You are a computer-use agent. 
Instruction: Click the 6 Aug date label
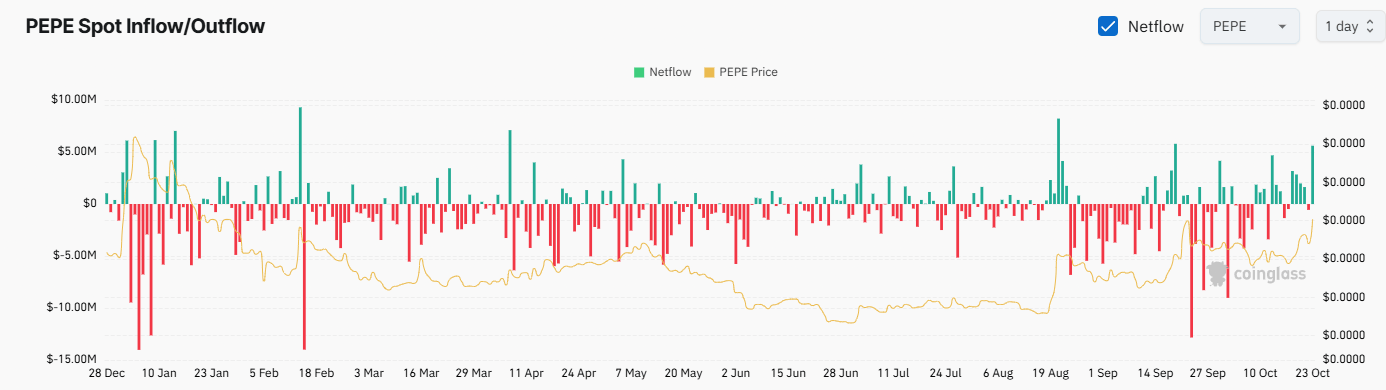pos(998,373)
